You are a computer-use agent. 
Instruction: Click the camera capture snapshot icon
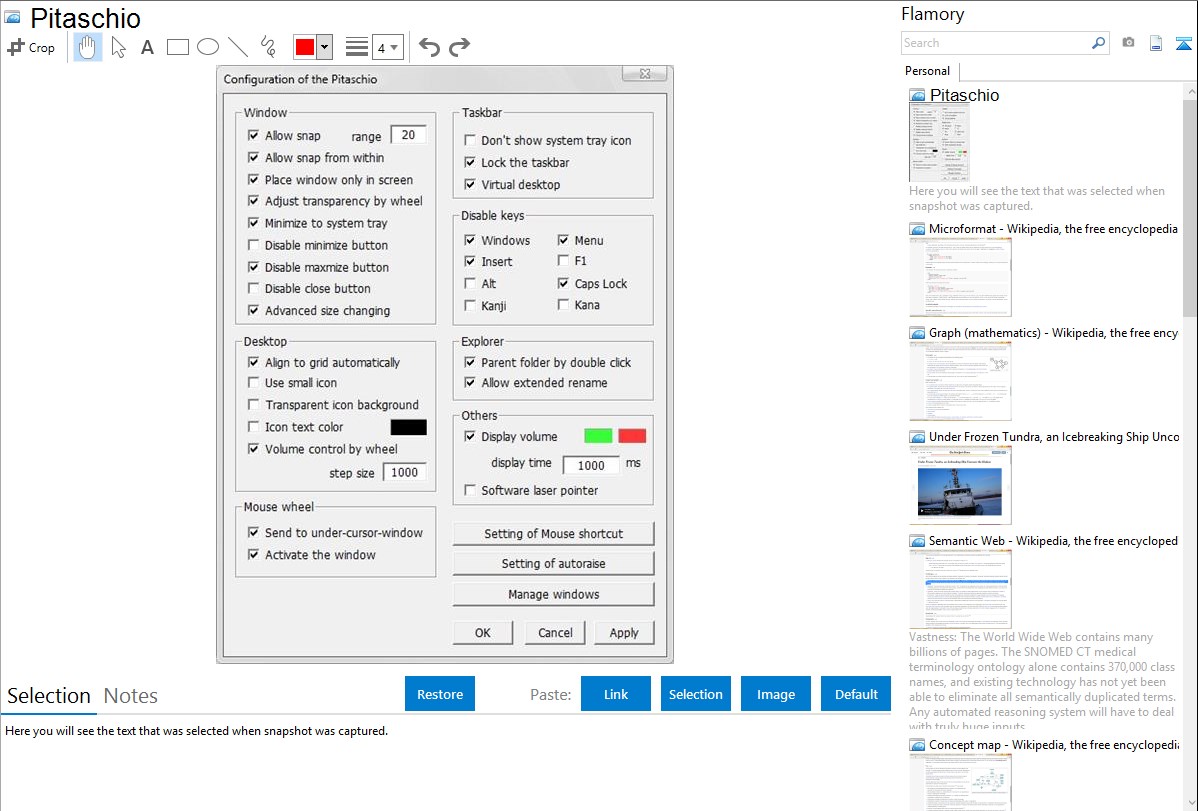1128,43
